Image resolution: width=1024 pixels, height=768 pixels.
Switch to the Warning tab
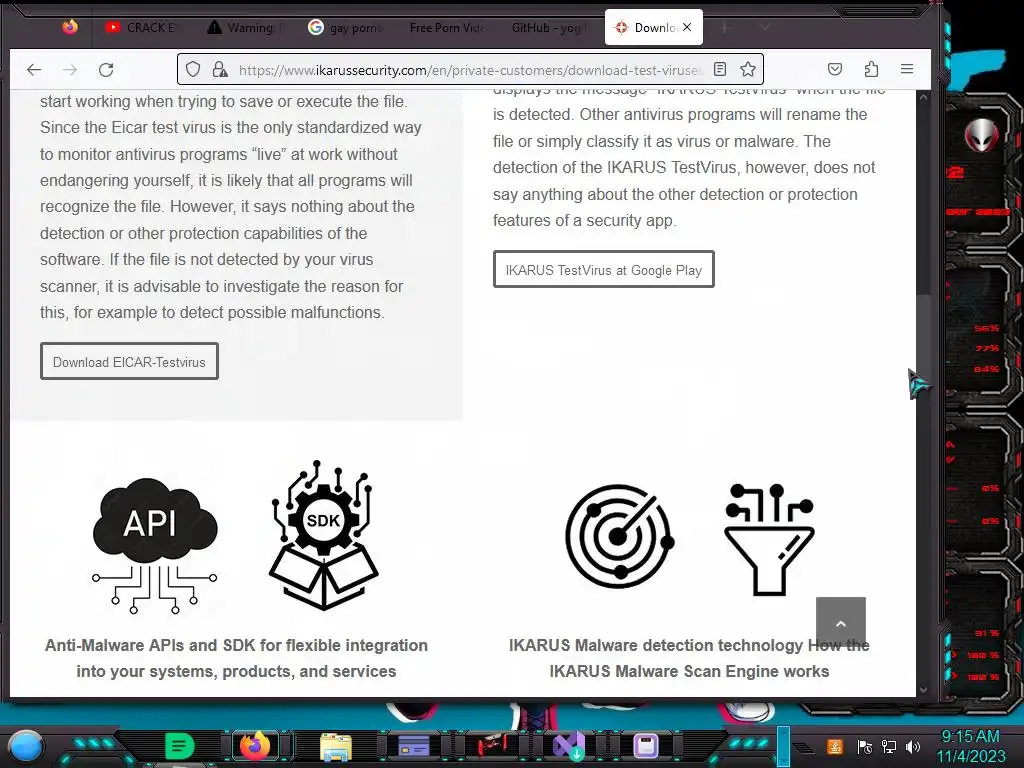tap(245, 27)
